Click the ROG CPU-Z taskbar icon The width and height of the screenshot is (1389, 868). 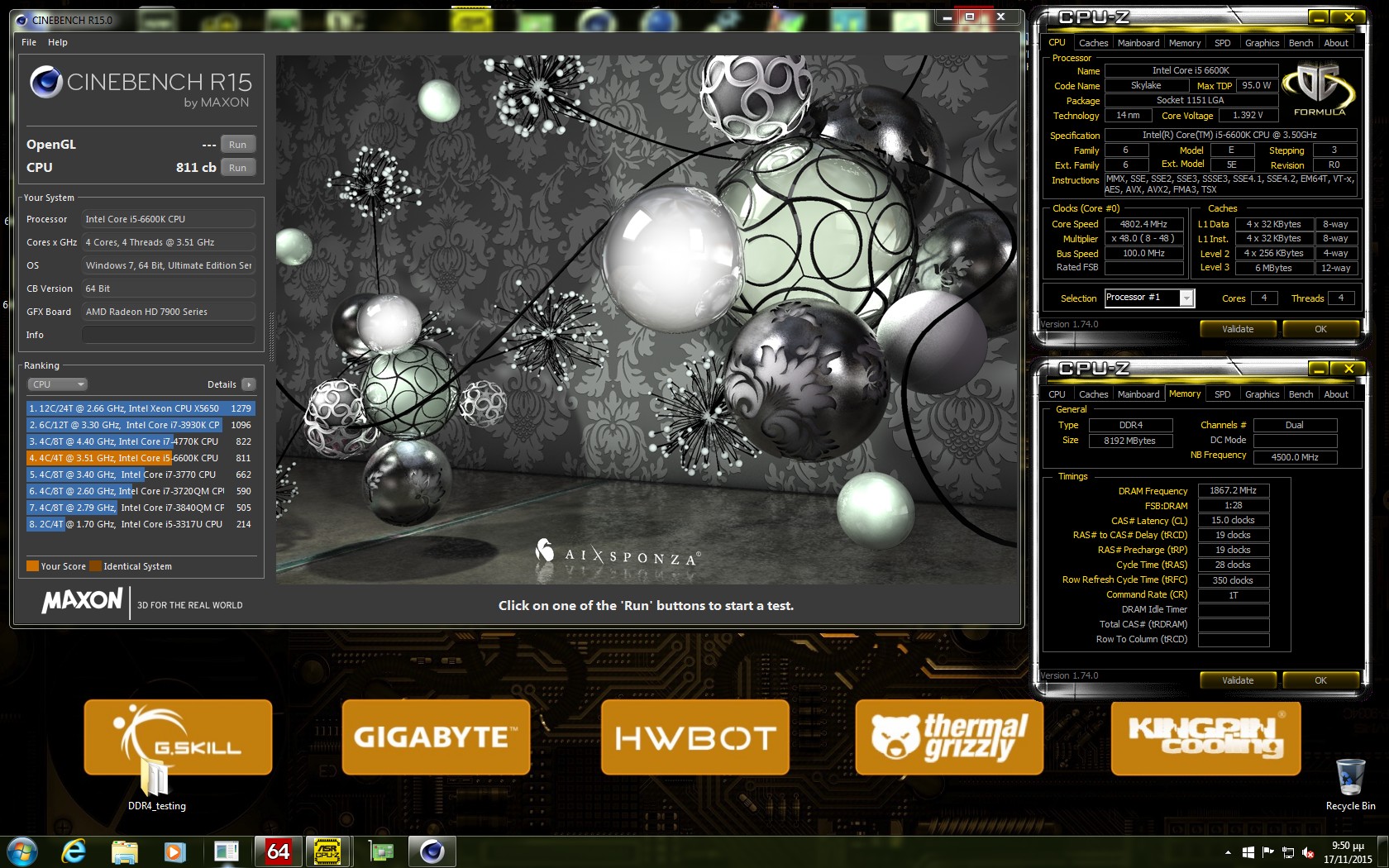pos(328,851)
